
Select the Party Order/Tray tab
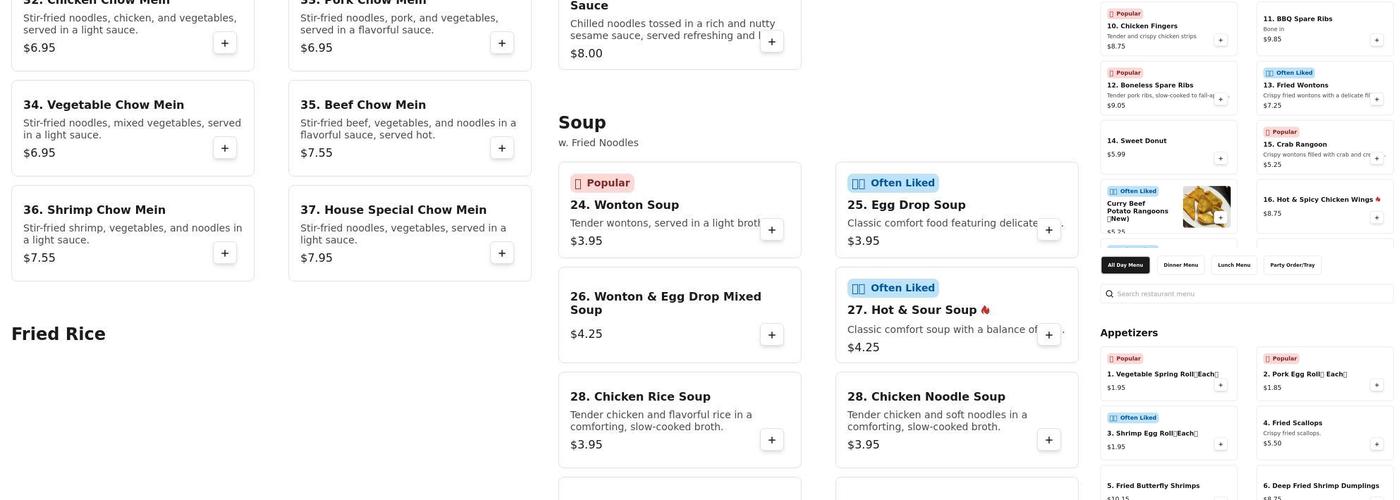tap(1292, 265)
